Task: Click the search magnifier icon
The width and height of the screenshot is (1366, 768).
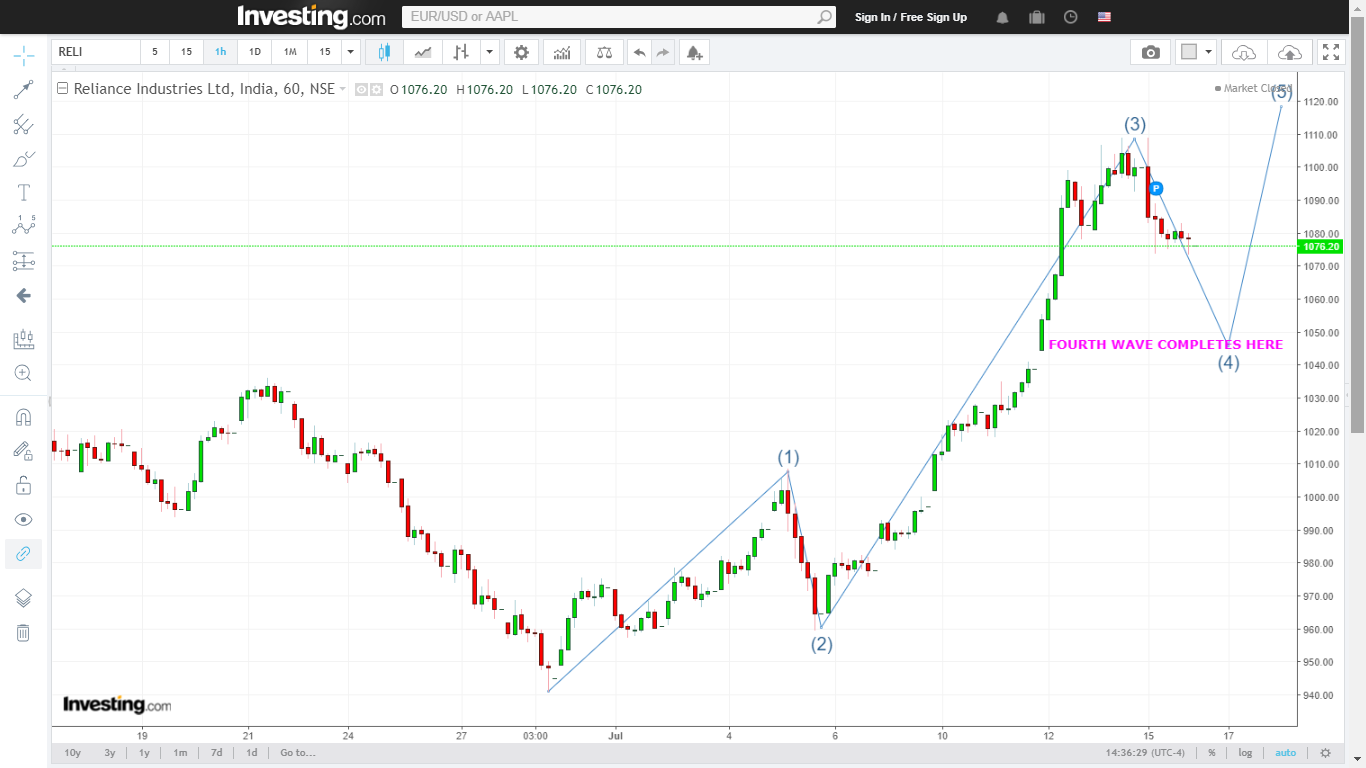Action: [x=824, y=17]
